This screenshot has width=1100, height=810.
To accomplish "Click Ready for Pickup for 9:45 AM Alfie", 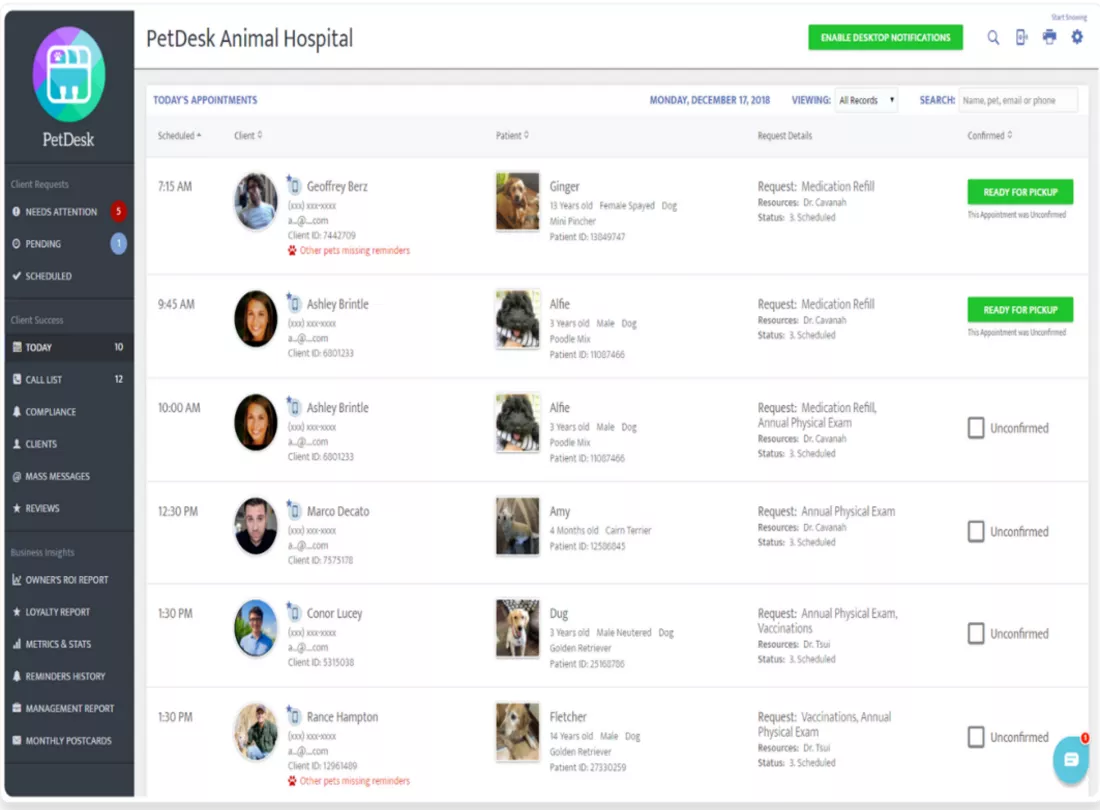I will (1020, 309).
